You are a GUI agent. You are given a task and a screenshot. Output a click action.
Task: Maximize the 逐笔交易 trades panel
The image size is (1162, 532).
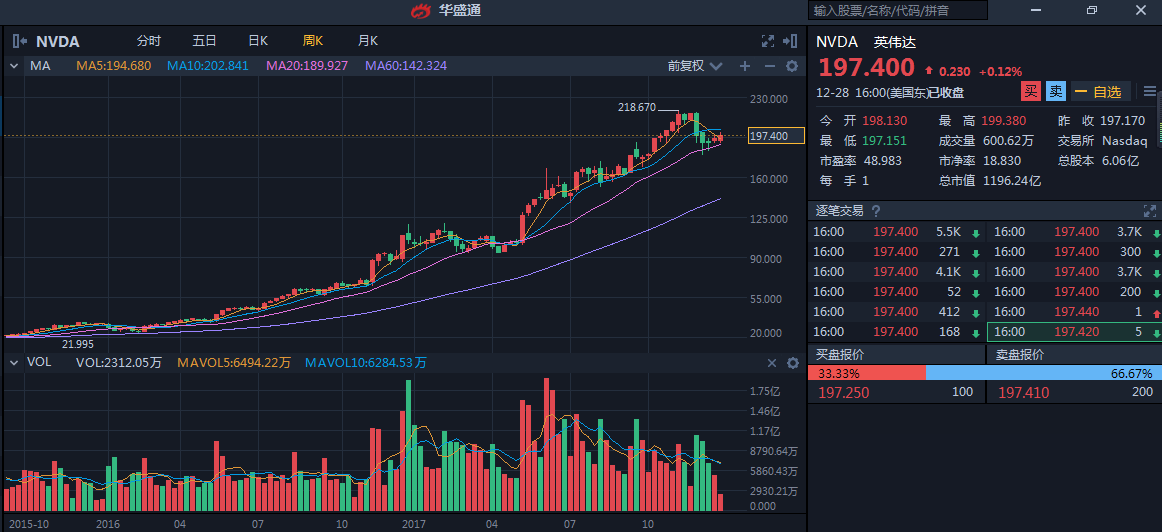(x=1149, y=211)
